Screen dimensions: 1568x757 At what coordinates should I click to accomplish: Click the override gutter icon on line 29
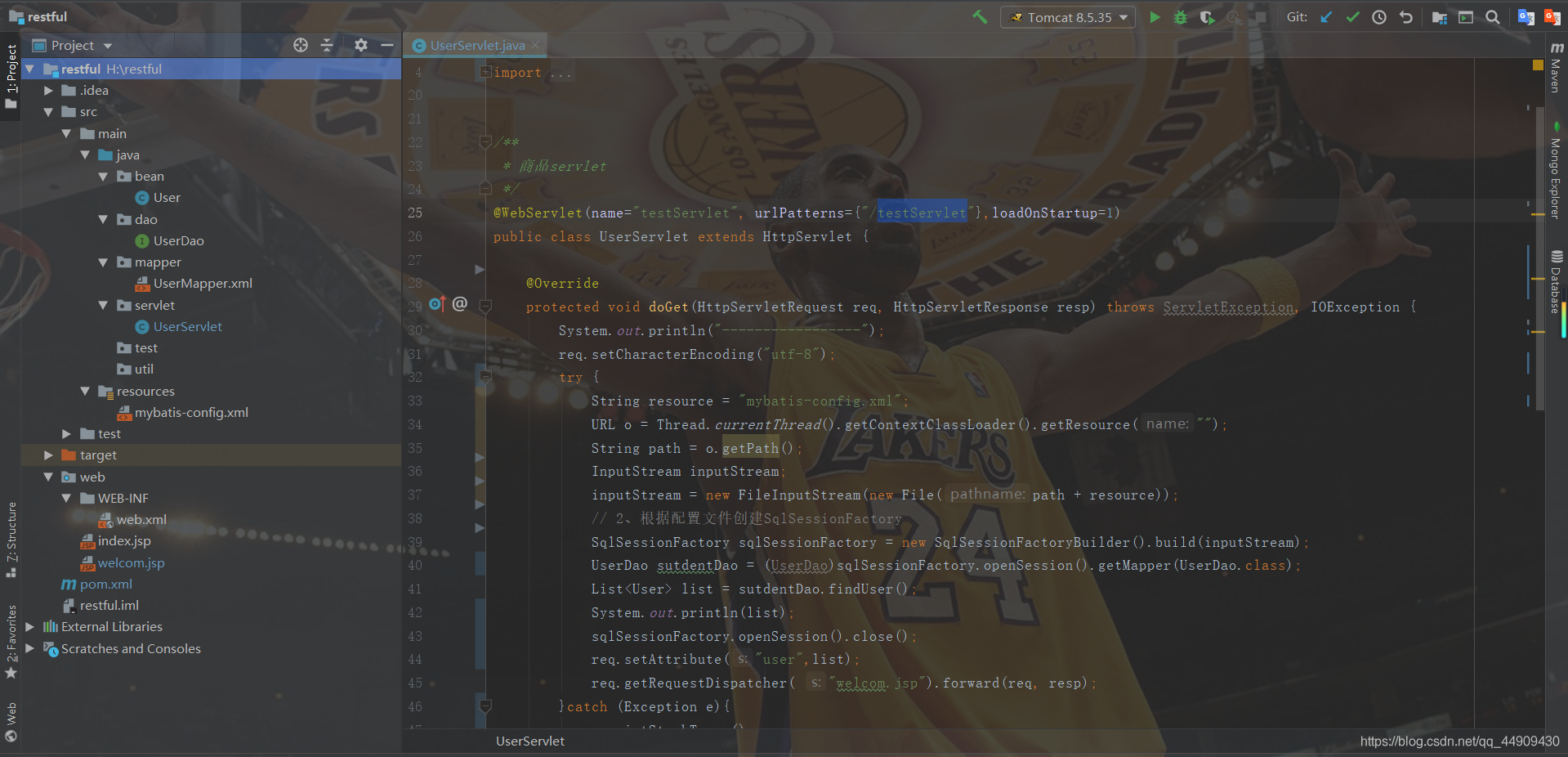(x=436, y=304)
